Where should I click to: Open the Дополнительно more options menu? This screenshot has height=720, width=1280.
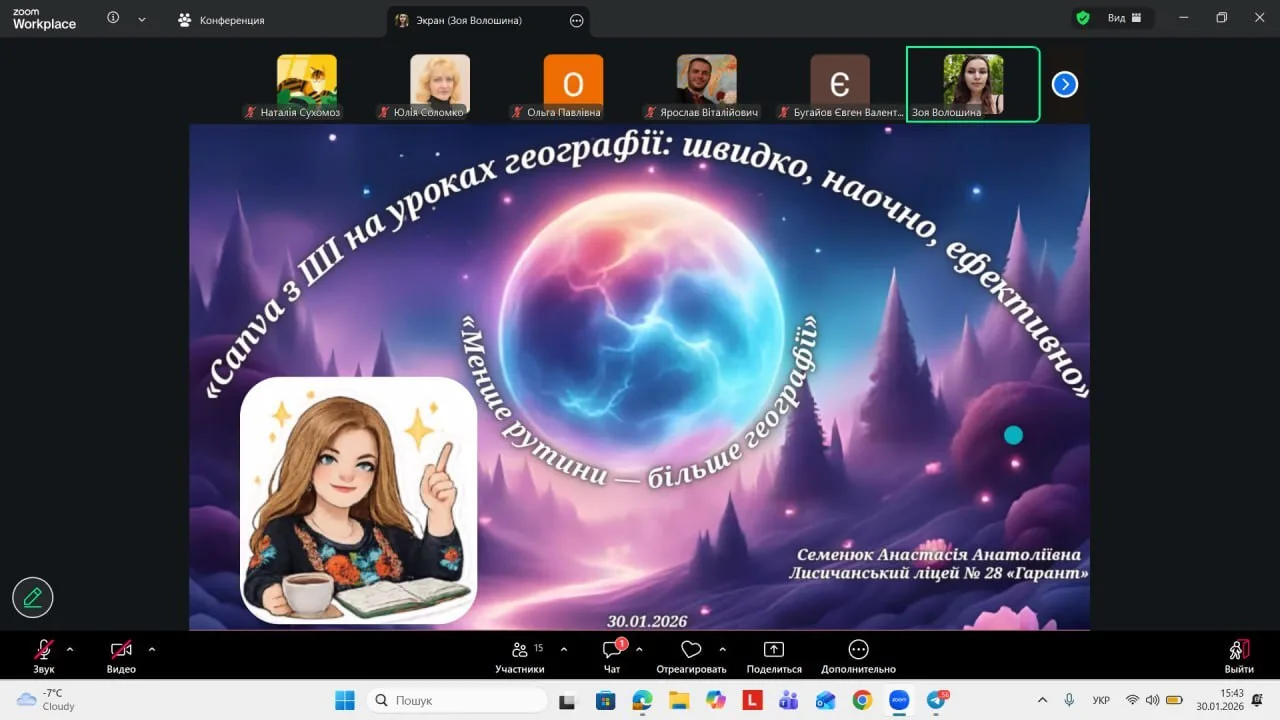click(858, 656)
